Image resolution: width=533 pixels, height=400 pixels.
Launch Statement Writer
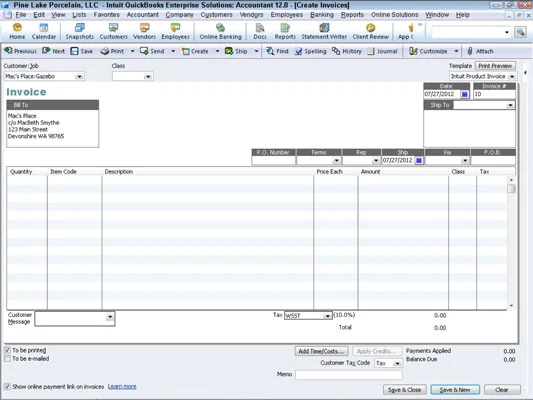324,31
